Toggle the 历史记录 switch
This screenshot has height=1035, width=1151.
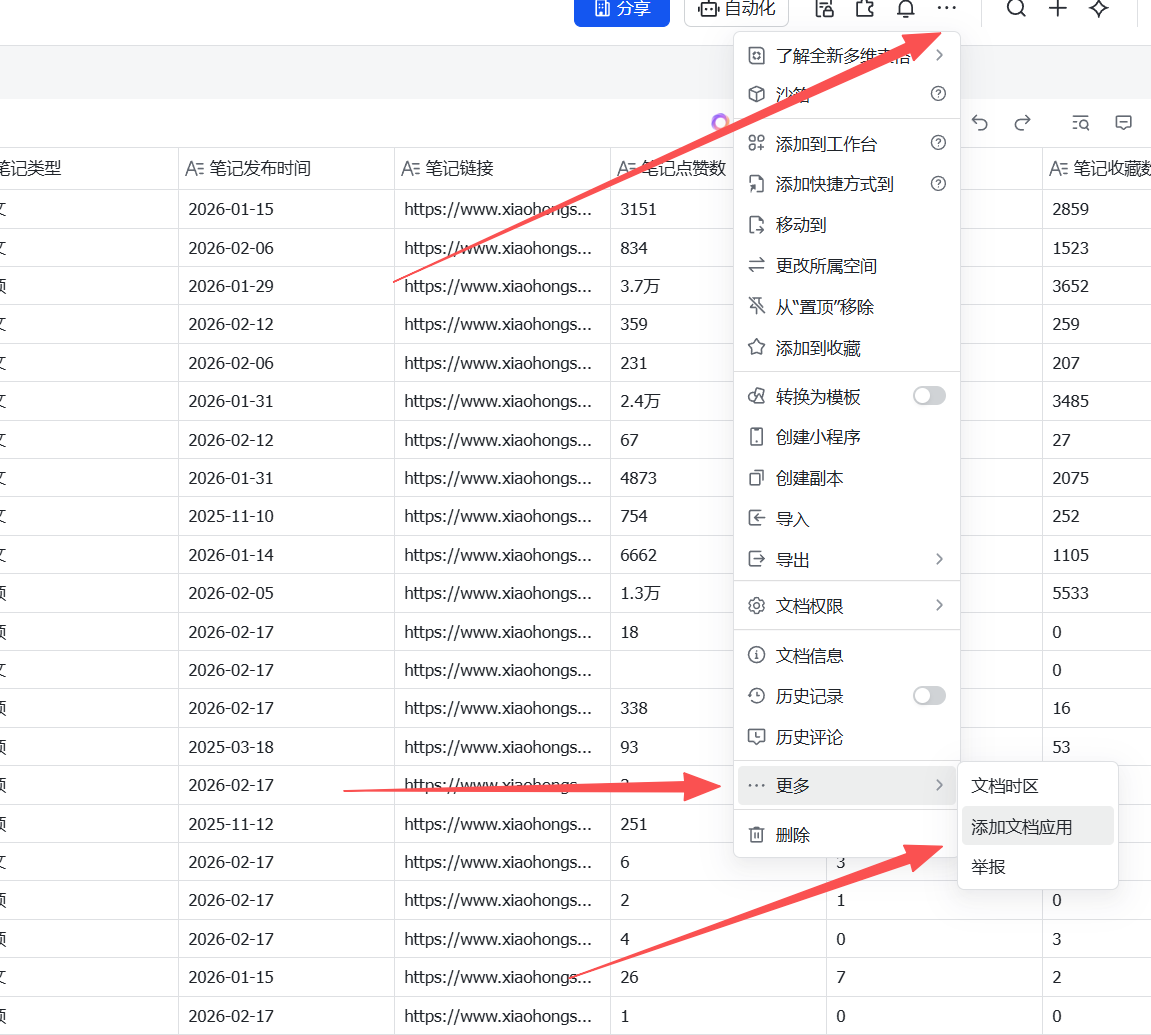coord(929,695)
